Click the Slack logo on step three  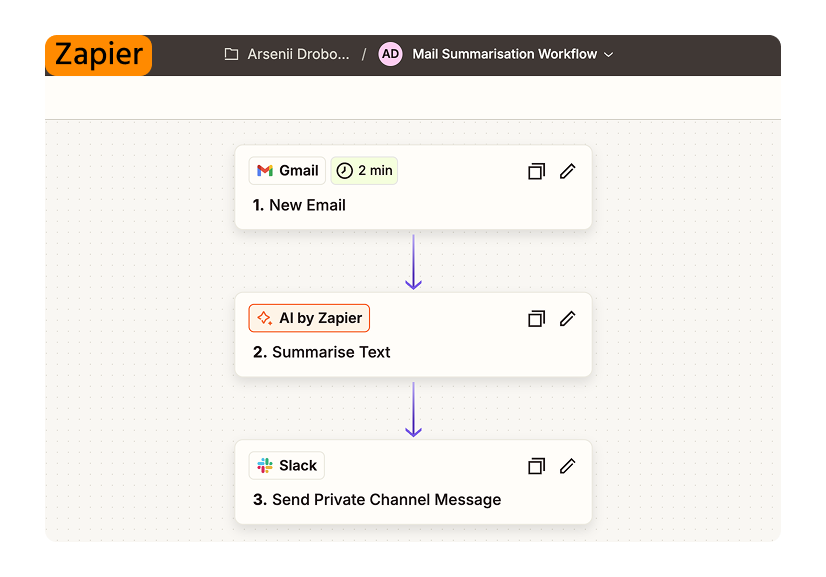263,465
